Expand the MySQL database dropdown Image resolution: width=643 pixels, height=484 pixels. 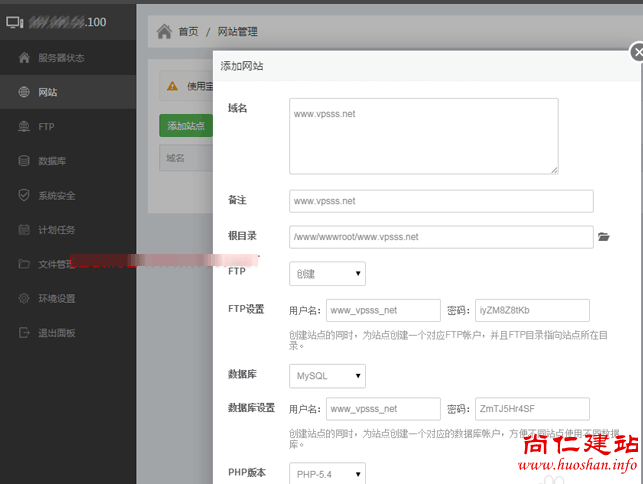pyautogui.click(x=327, y=376)
